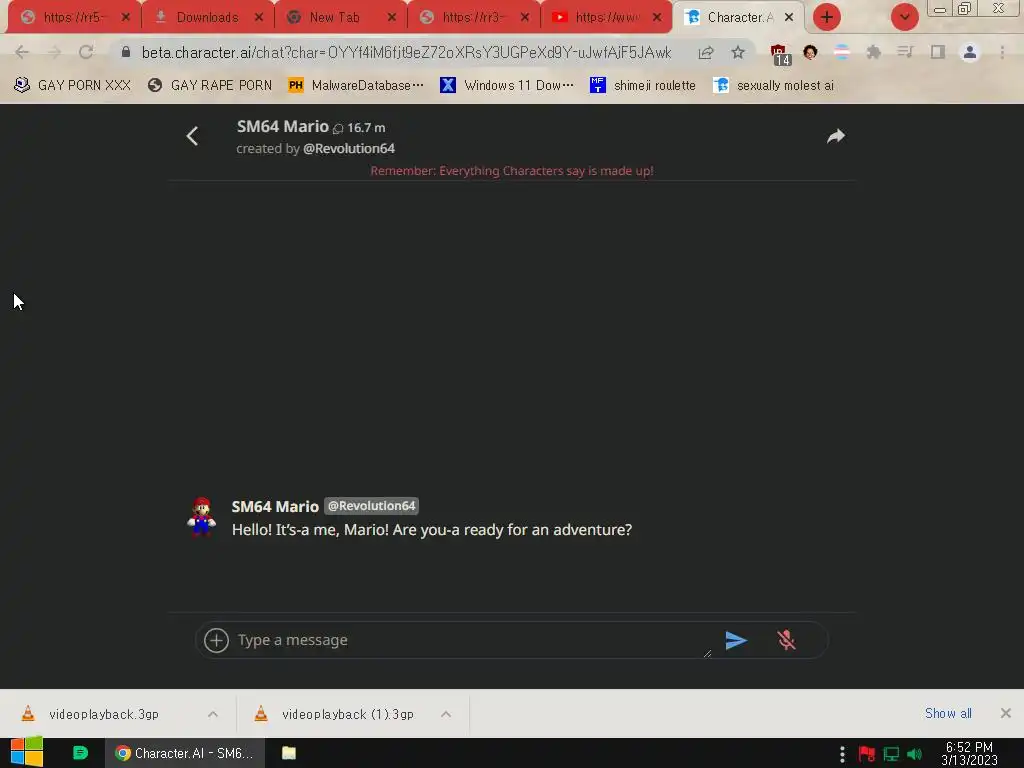The image size is (1024, 768).
Task: Send the message with the blue arrow
Action: (x=736, y=640)
